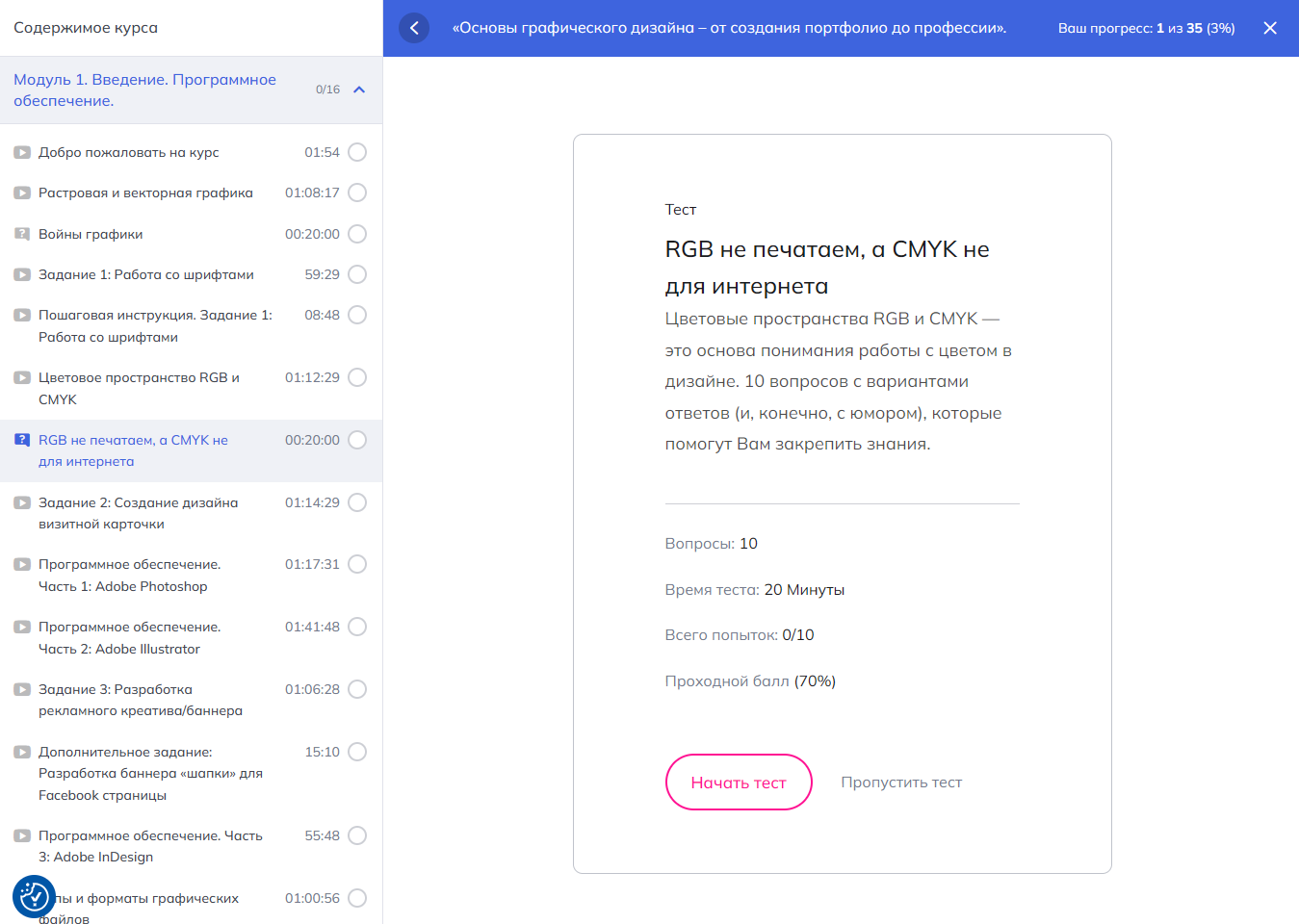Open 'Программное обеспечение. Часть 1: Adobe Photoshop'

pos(129,575)
